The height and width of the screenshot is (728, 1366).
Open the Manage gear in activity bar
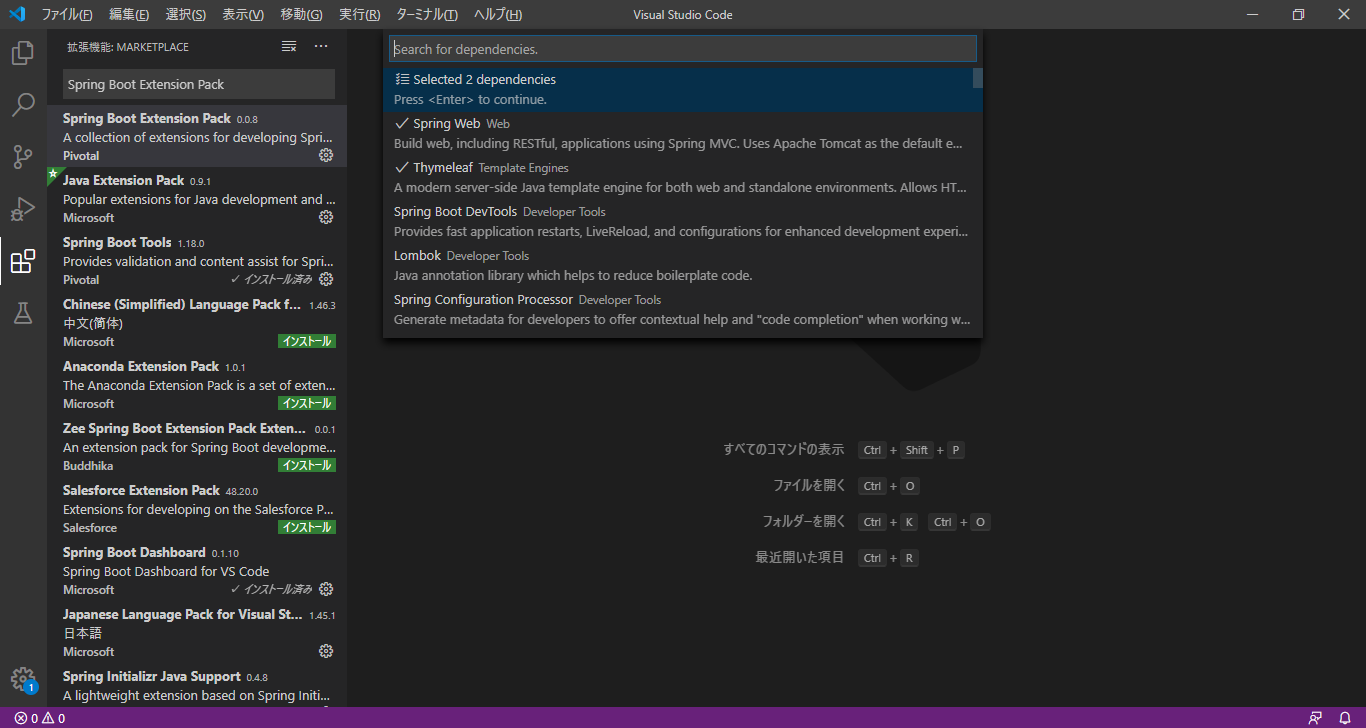tap(23, 680)
